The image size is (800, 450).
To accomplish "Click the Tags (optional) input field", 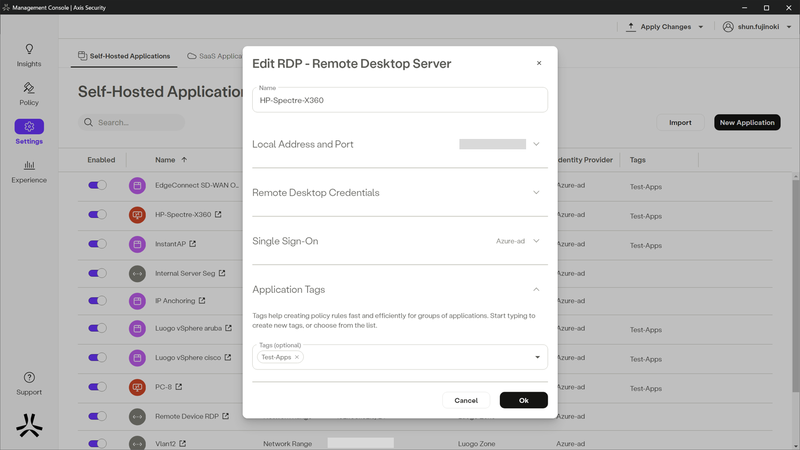I will point(400,357).
